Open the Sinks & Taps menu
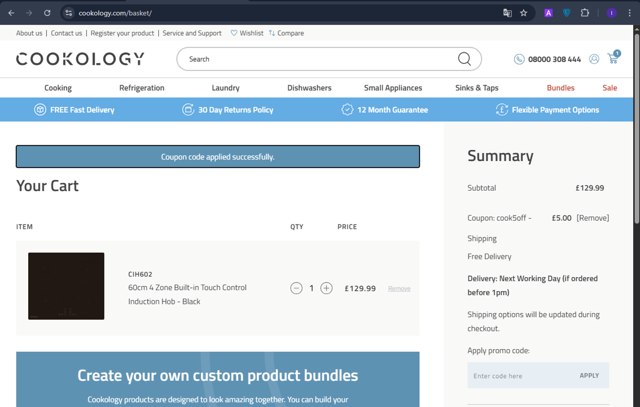Image resolution: width=640 pixels, height=407 pixels. point(477,88)
